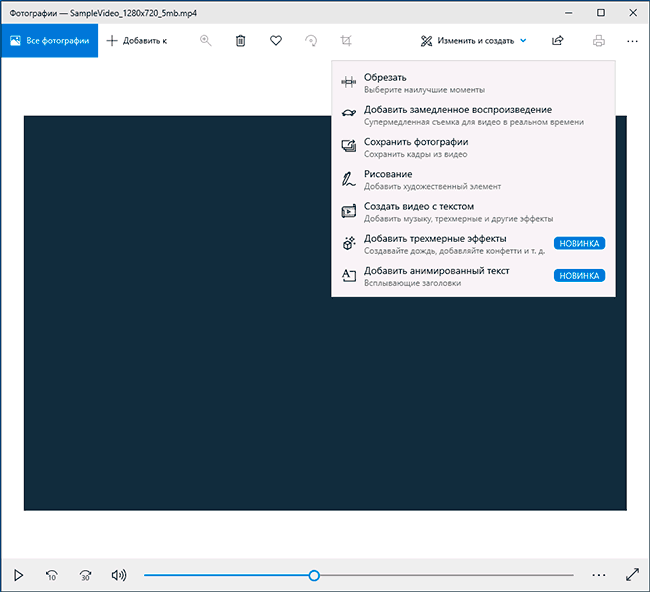The width and height of the screenshot is (650, 592).
Task: Choose 'Добавить трехмерные эффекты' entry
Action: coord(473,244)
